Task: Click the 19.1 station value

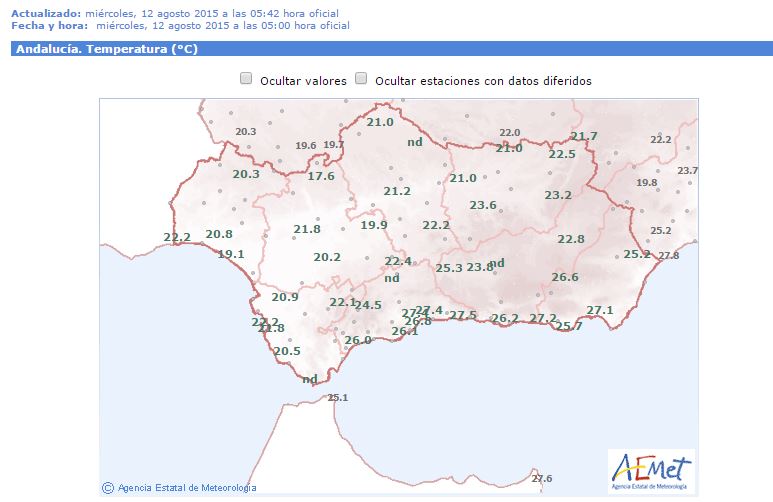Action: point(231,254)
